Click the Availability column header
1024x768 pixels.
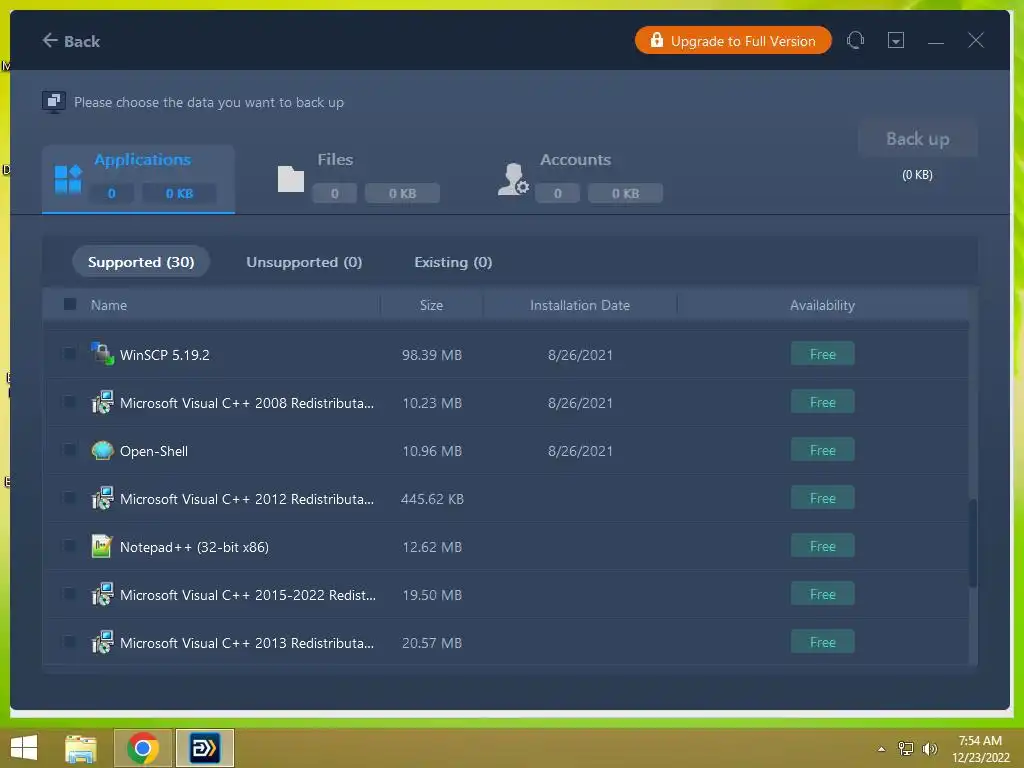(822, 305)
